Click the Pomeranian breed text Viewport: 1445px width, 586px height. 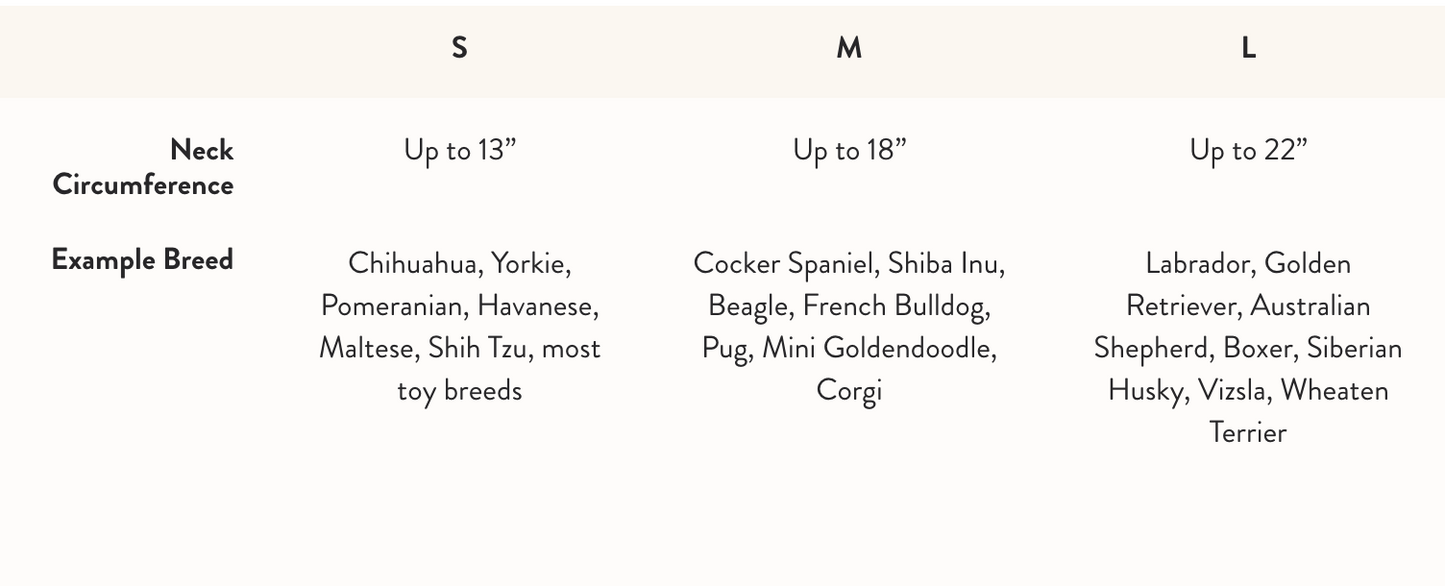[393, 306]
